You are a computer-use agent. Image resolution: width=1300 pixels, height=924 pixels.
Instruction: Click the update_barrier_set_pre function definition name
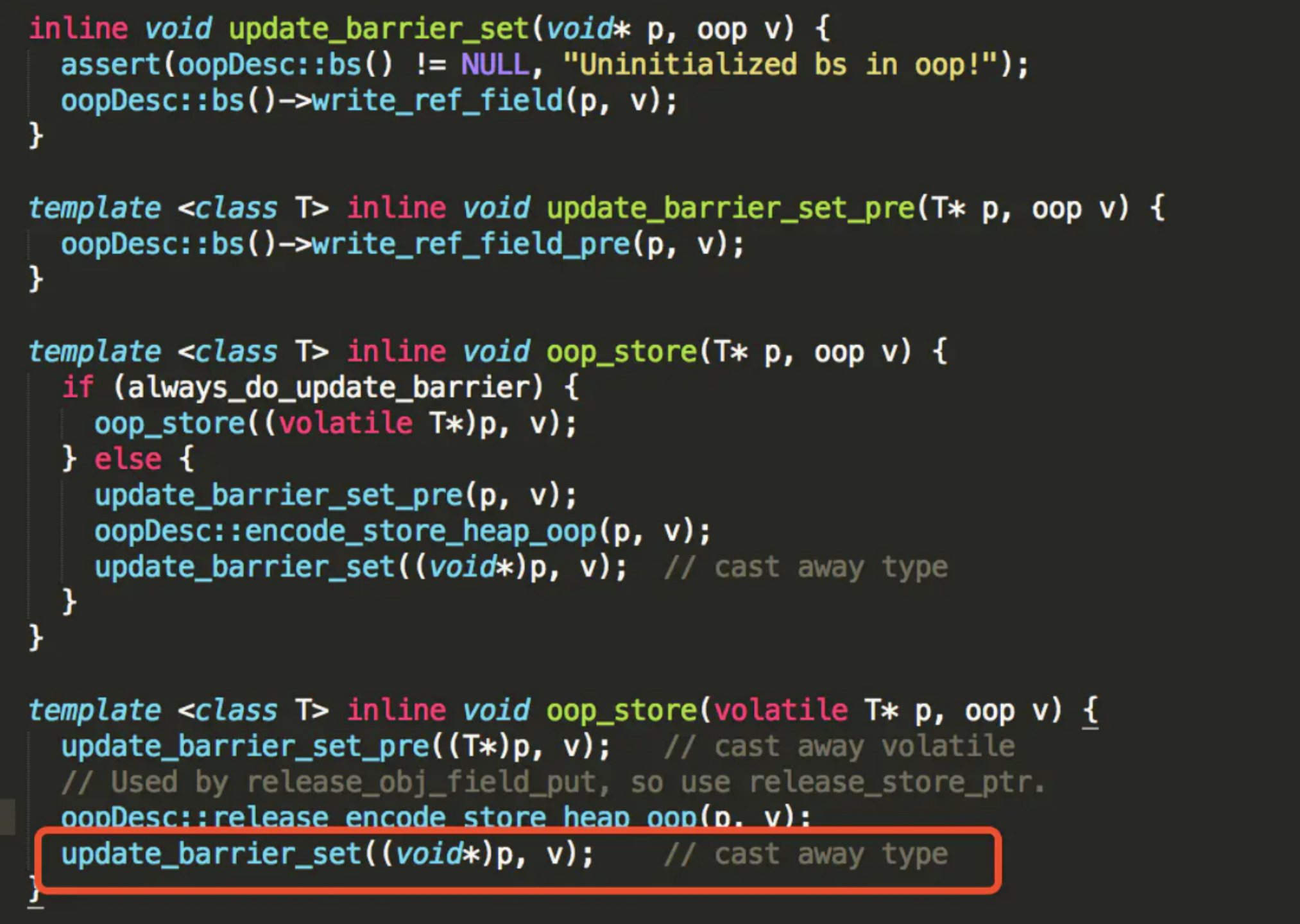pos(731,209)
